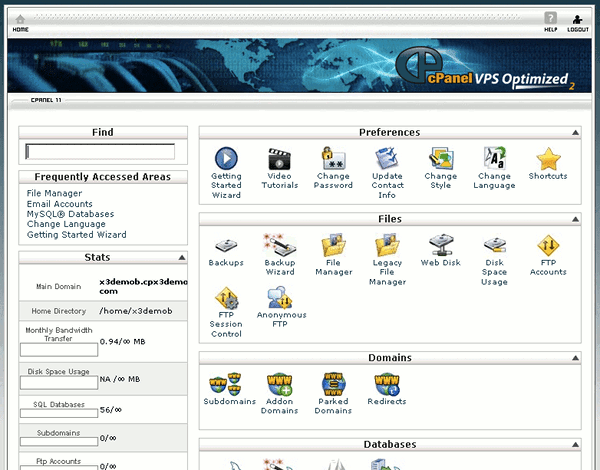Open Video Tutorials icon
Viewport: 600px width, 470px height.
pos(279,158)
